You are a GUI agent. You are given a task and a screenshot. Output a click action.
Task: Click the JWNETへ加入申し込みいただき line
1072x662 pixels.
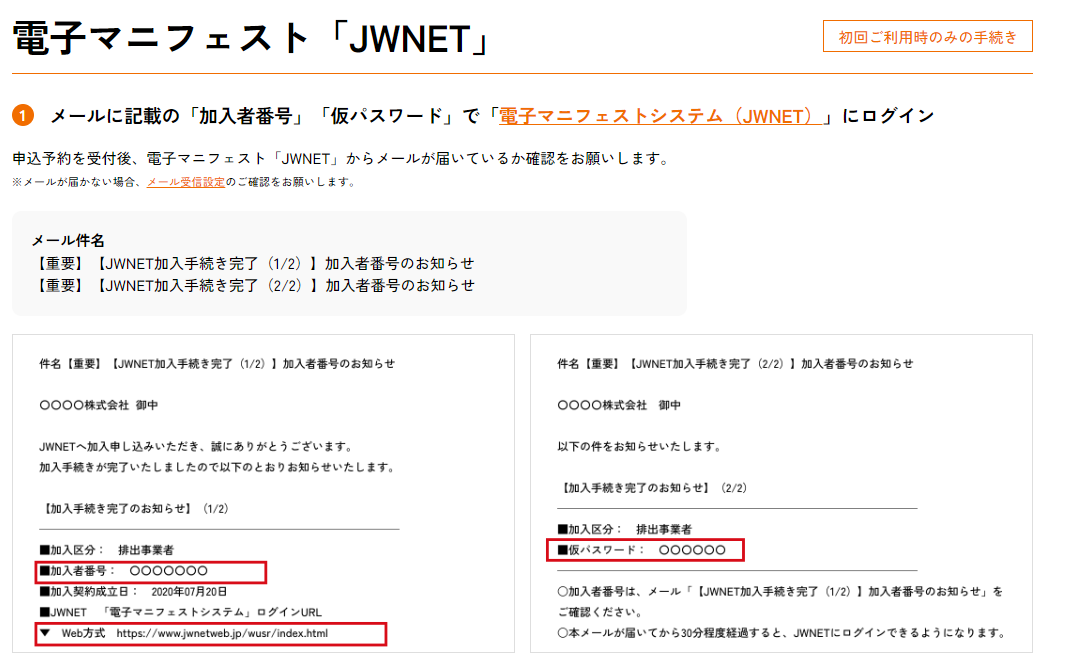click(197, 447)
